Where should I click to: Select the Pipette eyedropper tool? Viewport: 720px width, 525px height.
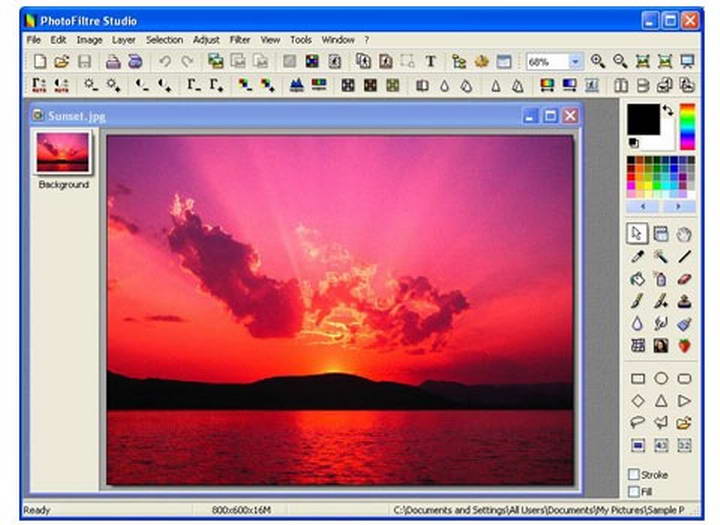click(x=638, y=256)
